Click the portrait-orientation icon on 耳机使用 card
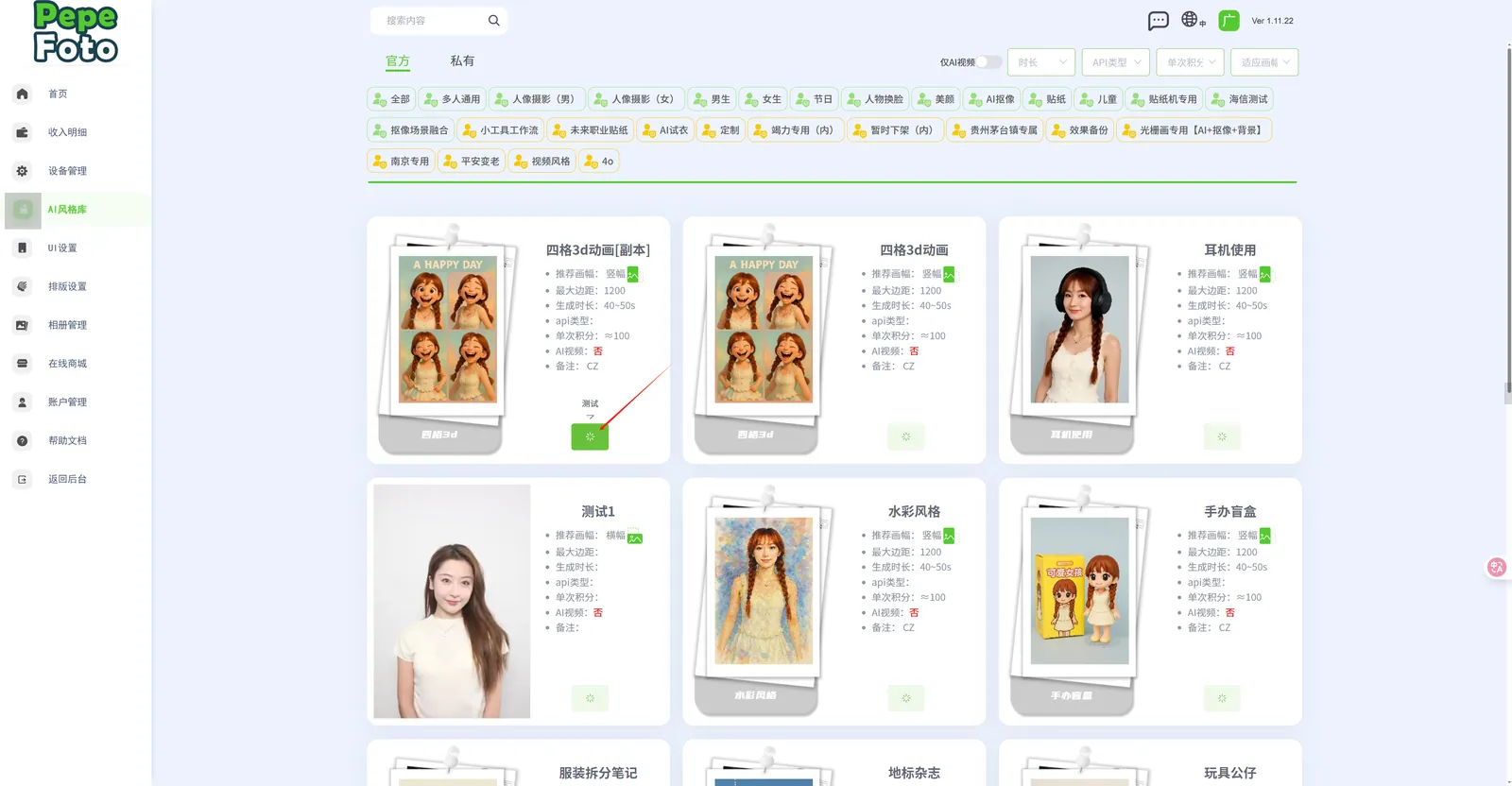Screen dimensions: 1512x786 [1264, 274]
